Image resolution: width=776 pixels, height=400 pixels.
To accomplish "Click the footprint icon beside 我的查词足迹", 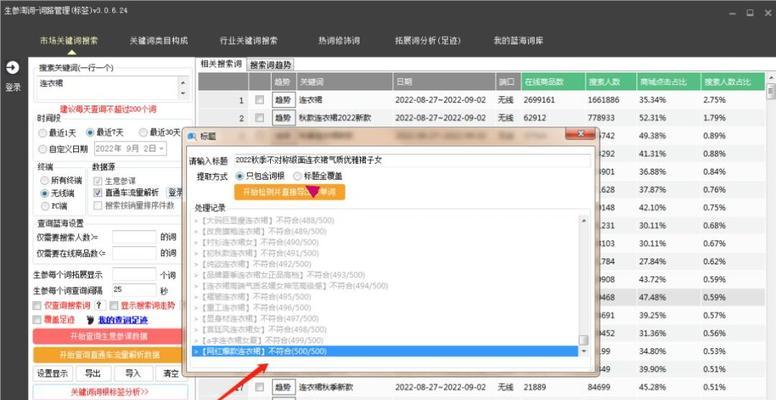I will (x=91, y=320).
